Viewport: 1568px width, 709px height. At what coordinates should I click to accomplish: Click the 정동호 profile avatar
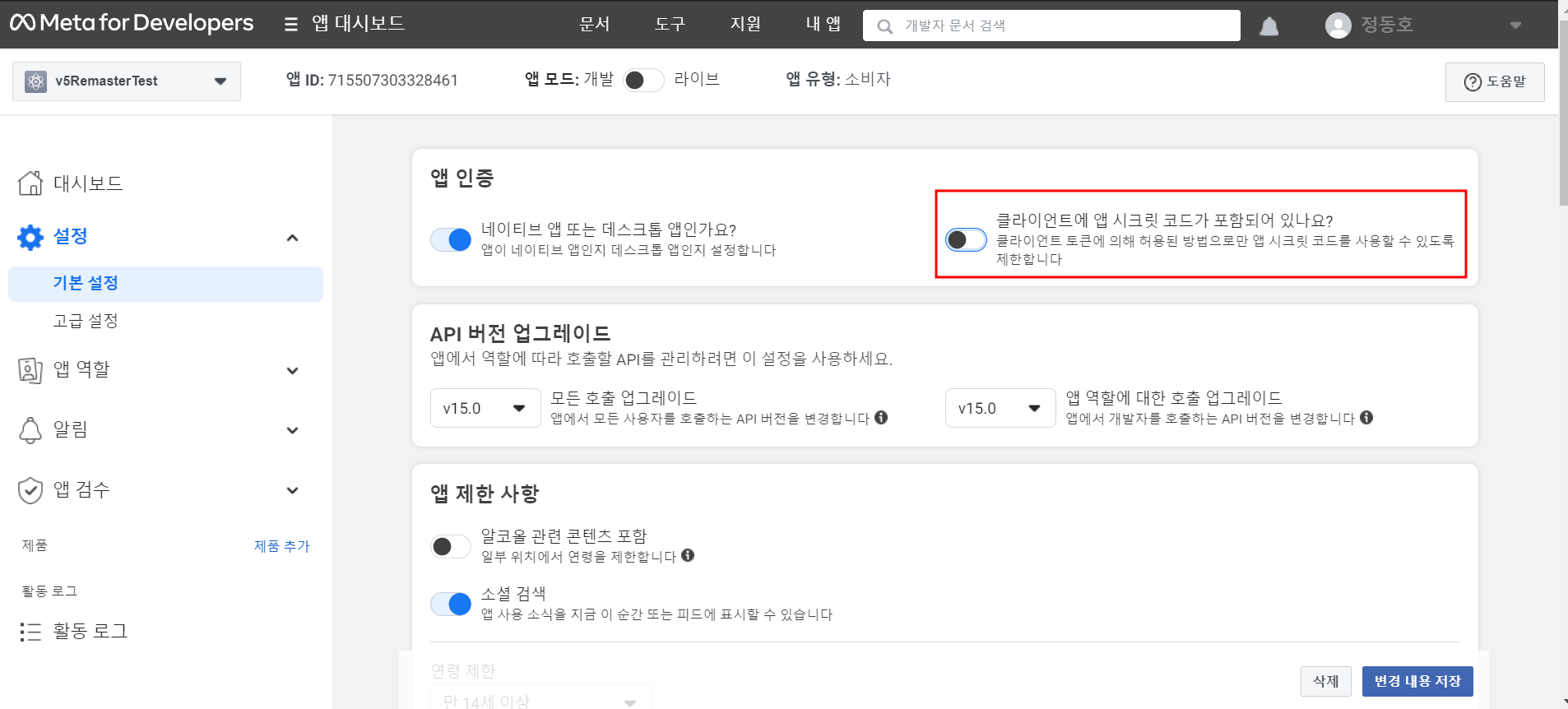coord(1338,25)
